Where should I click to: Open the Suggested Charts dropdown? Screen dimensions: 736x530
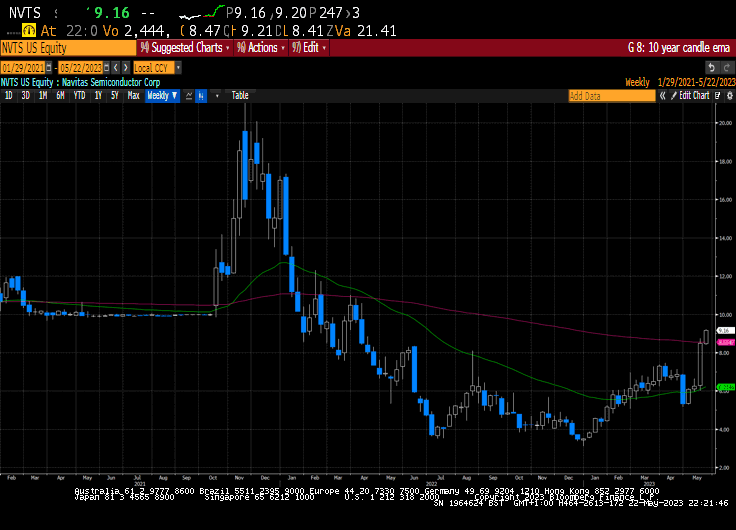pyautogui.click(x=185, y=47)
